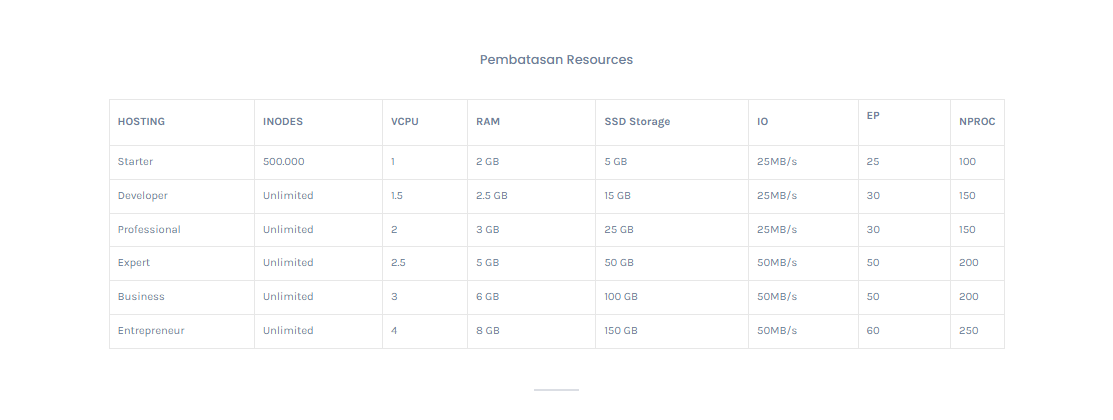Click the SSD Storage column header

point(637,122)
